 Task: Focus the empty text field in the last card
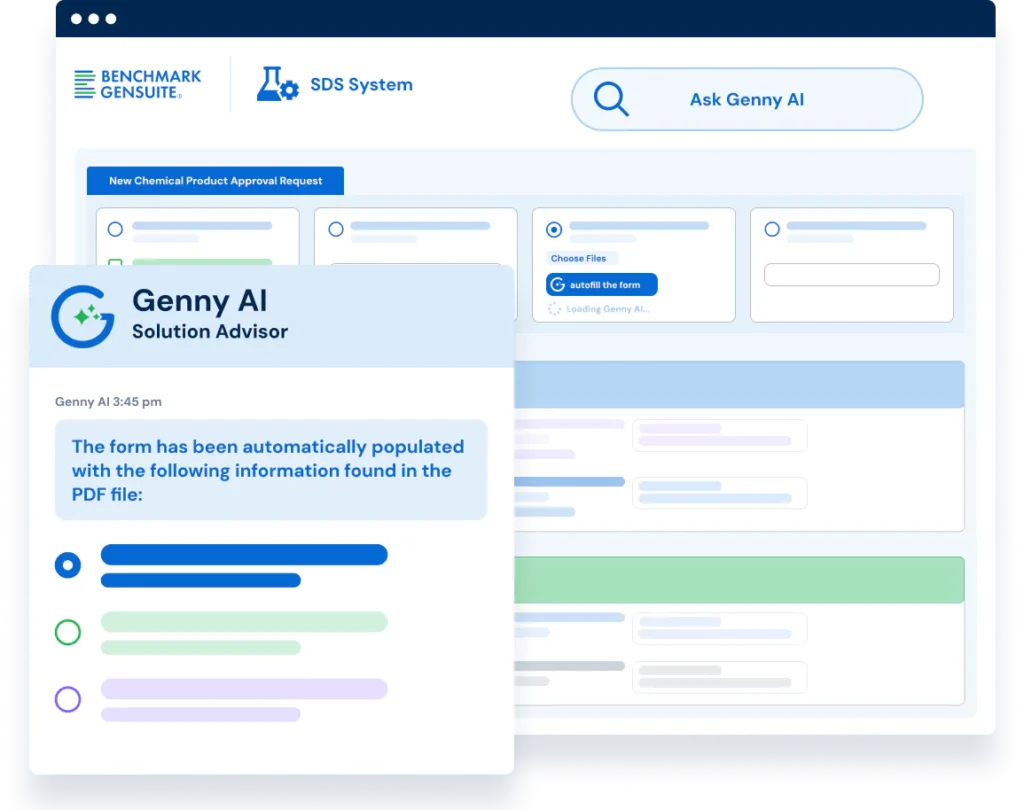(x=852, y=274)
